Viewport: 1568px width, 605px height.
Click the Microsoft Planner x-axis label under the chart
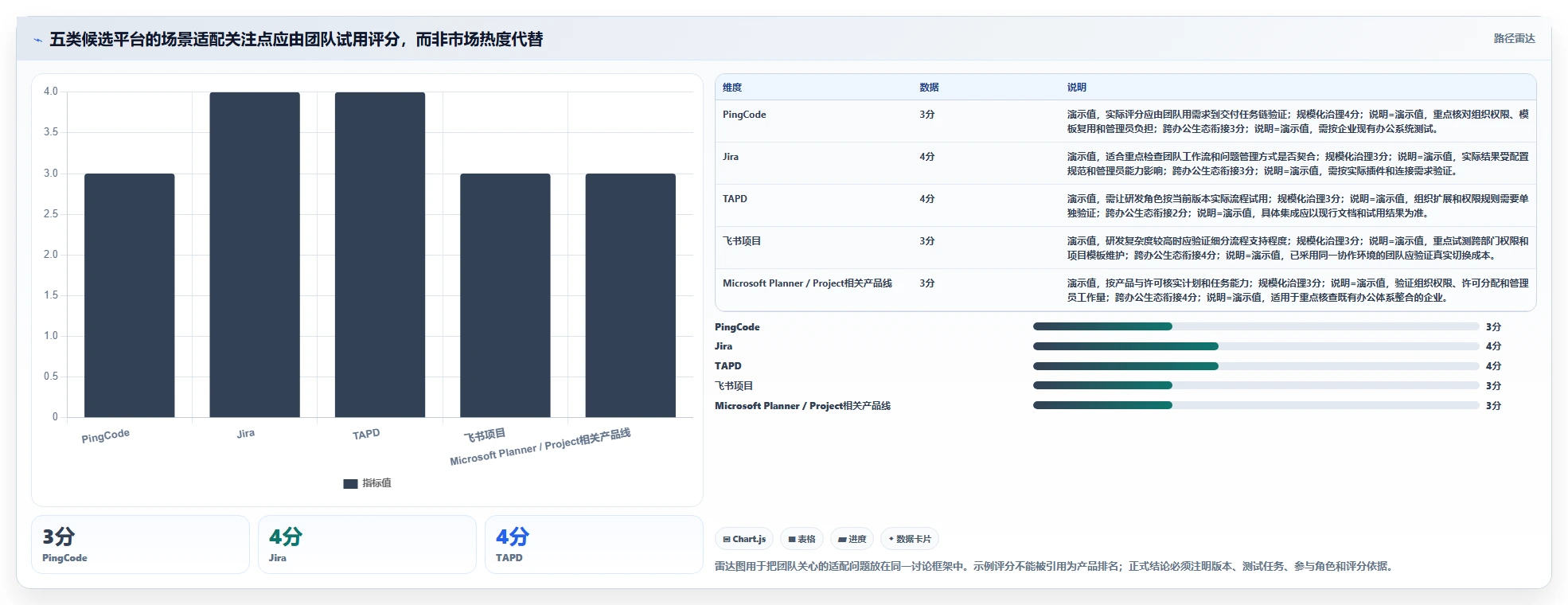(540, 447)
